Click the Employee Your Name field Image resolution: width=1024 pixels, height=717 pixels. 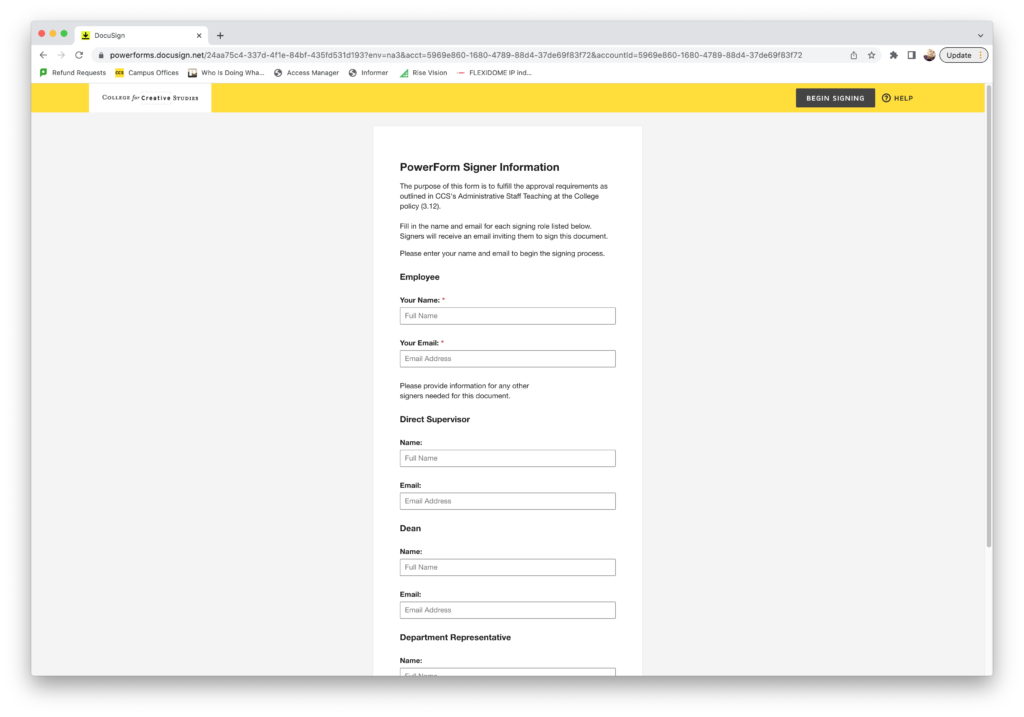click(x=507, y=316)
